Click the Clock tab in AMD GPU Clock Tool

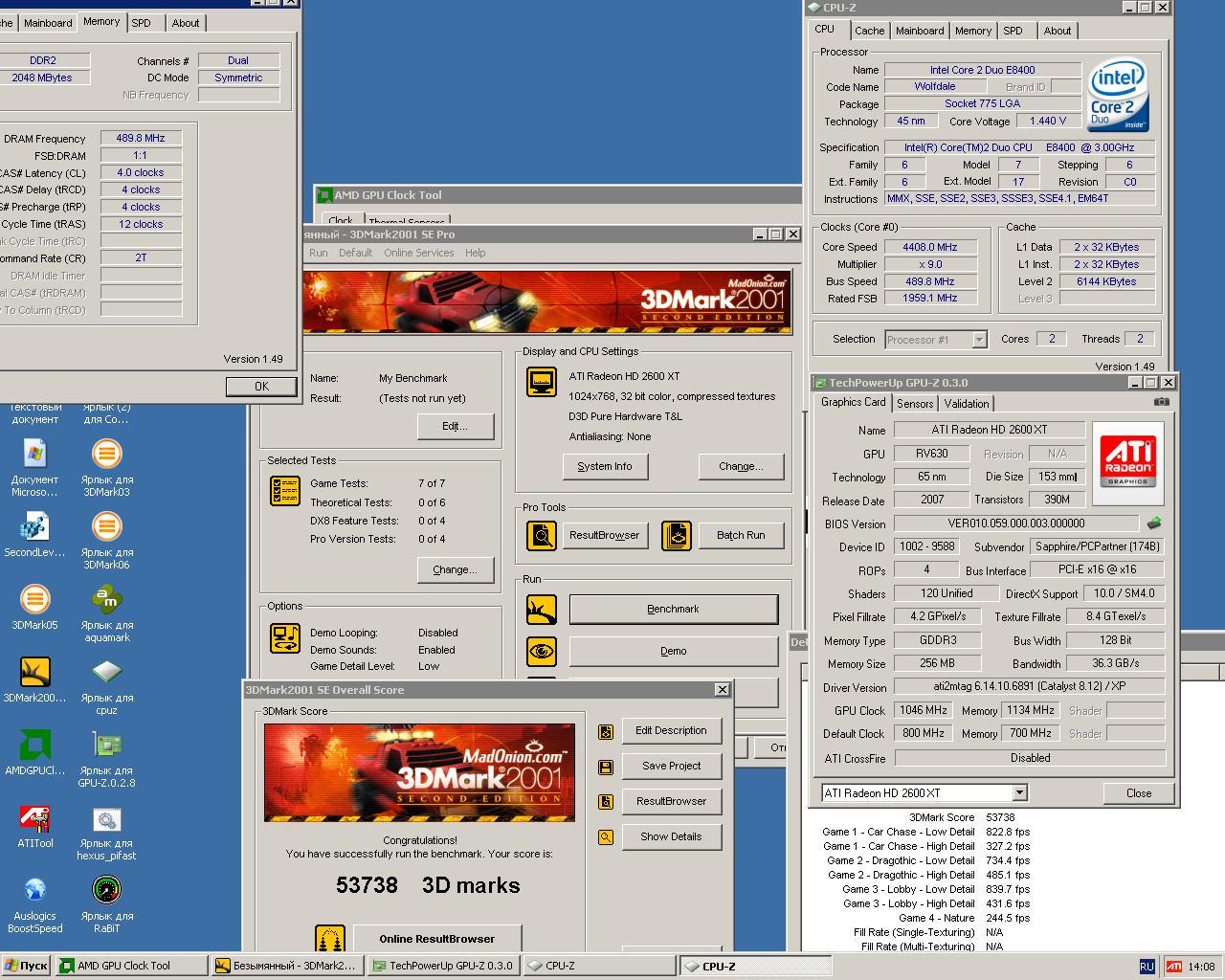pos(341,220)
